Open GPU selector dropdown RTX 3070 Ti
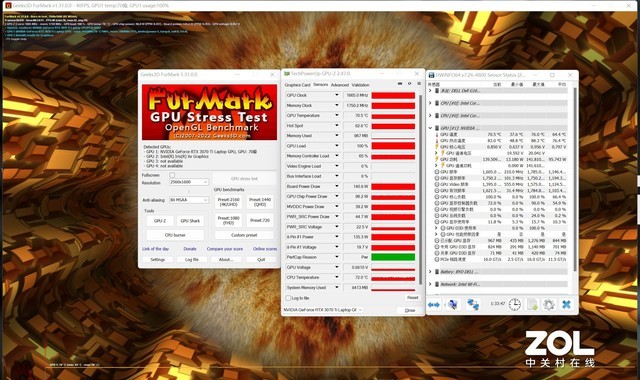 click(x=322, y=310)
